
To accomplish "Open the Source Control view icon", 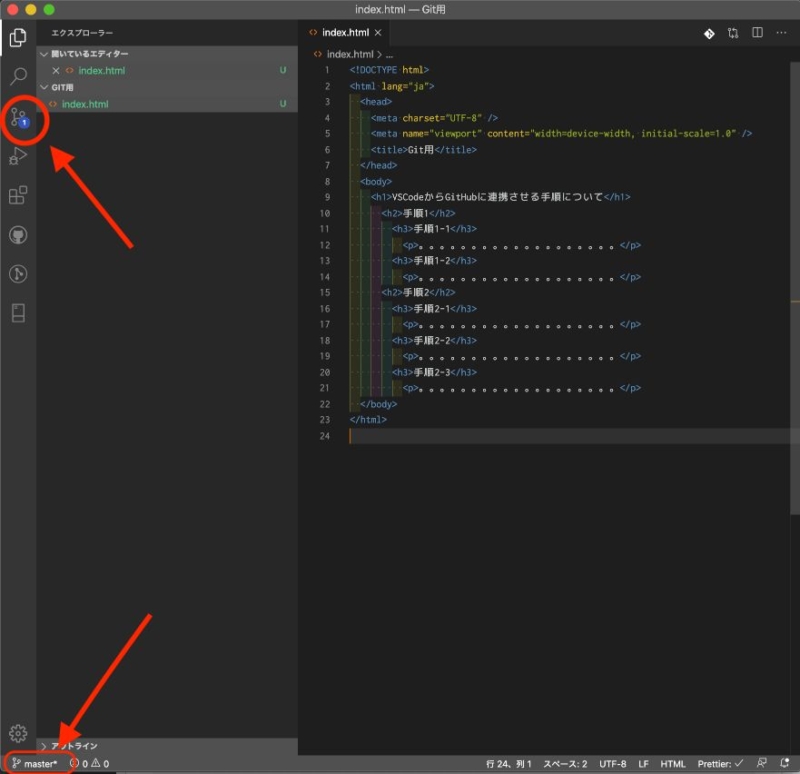I will (x=19, y=118).
